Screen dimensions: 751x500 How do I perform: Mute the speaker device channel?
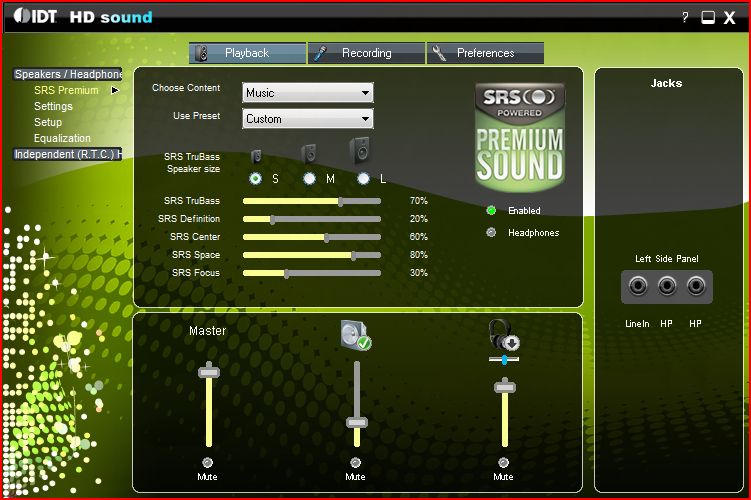355,463
